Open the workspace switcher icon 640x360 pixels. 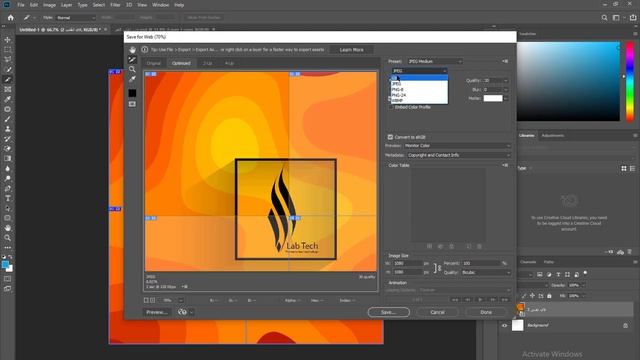click(x=616, y=18)
